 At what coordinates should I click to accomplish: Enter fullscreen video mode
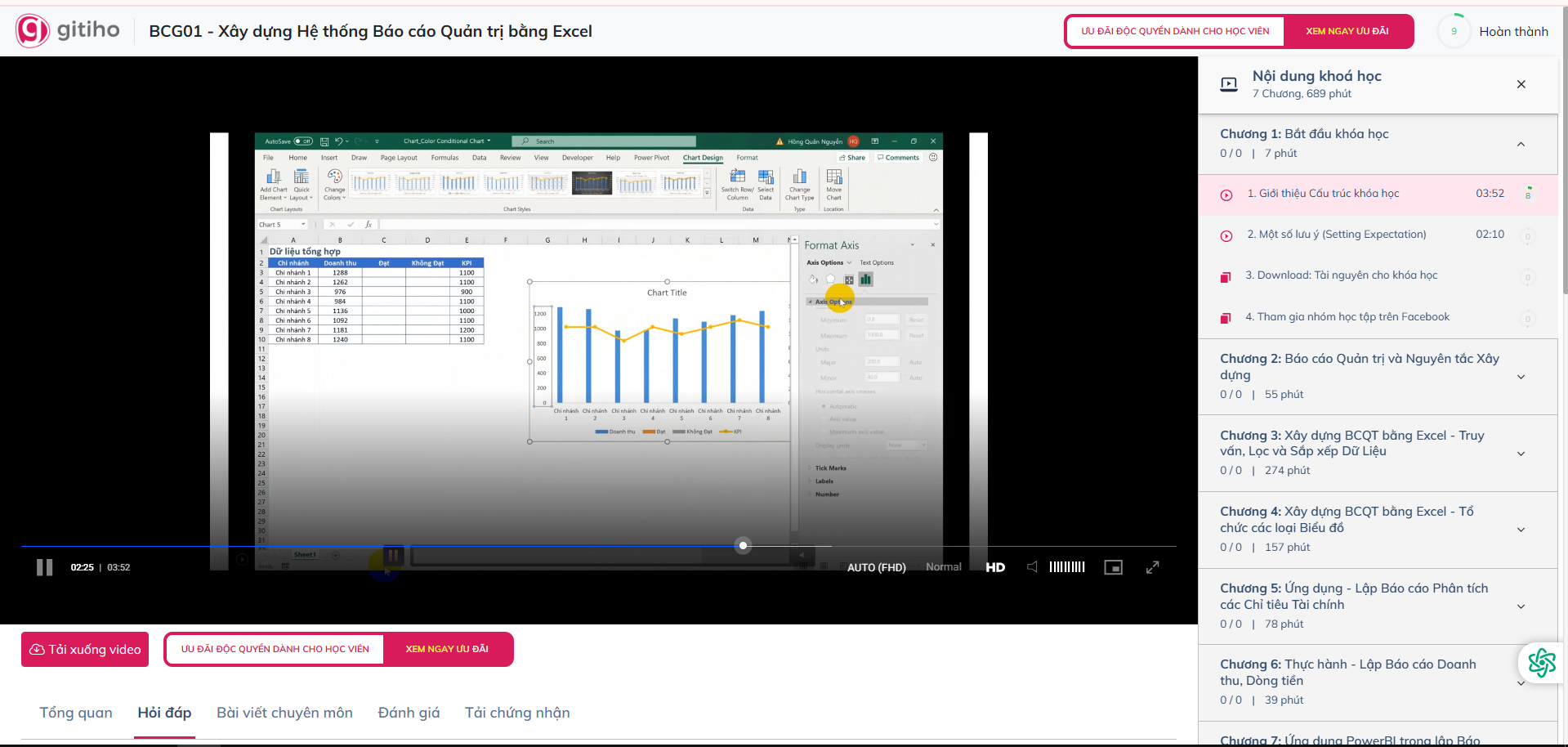(x=1152, y=567)
